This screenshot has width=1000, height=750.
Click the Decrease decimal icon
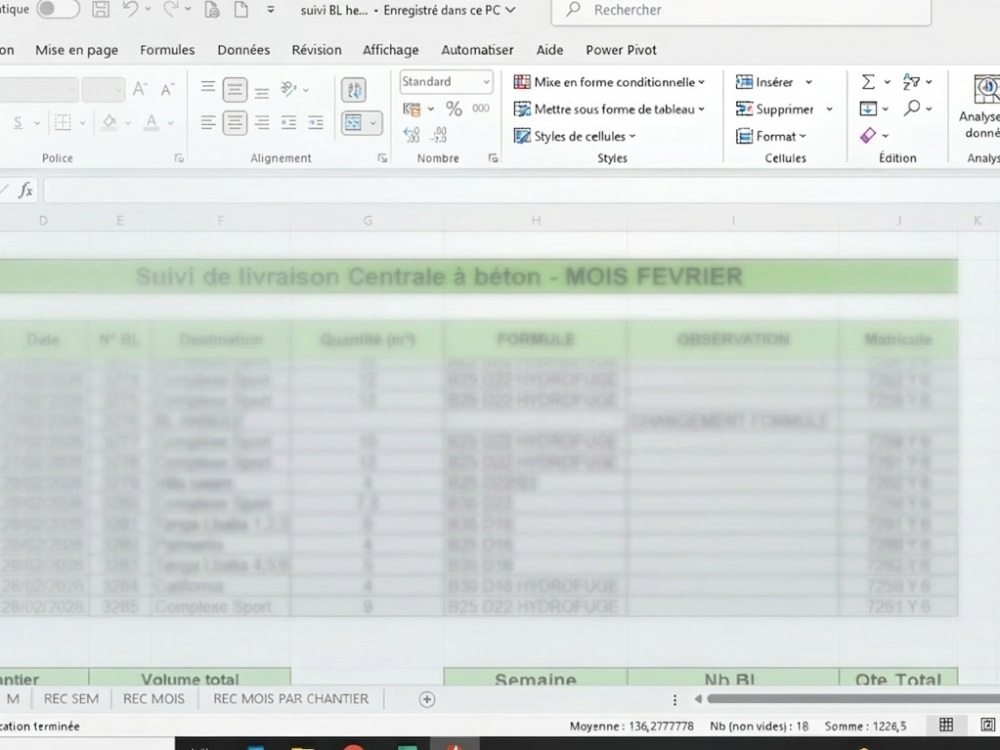[439, 135]
